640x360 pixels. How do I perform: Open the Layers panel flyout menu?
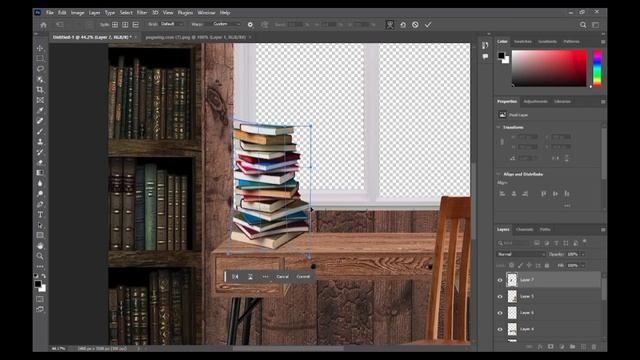pos(603,230)
